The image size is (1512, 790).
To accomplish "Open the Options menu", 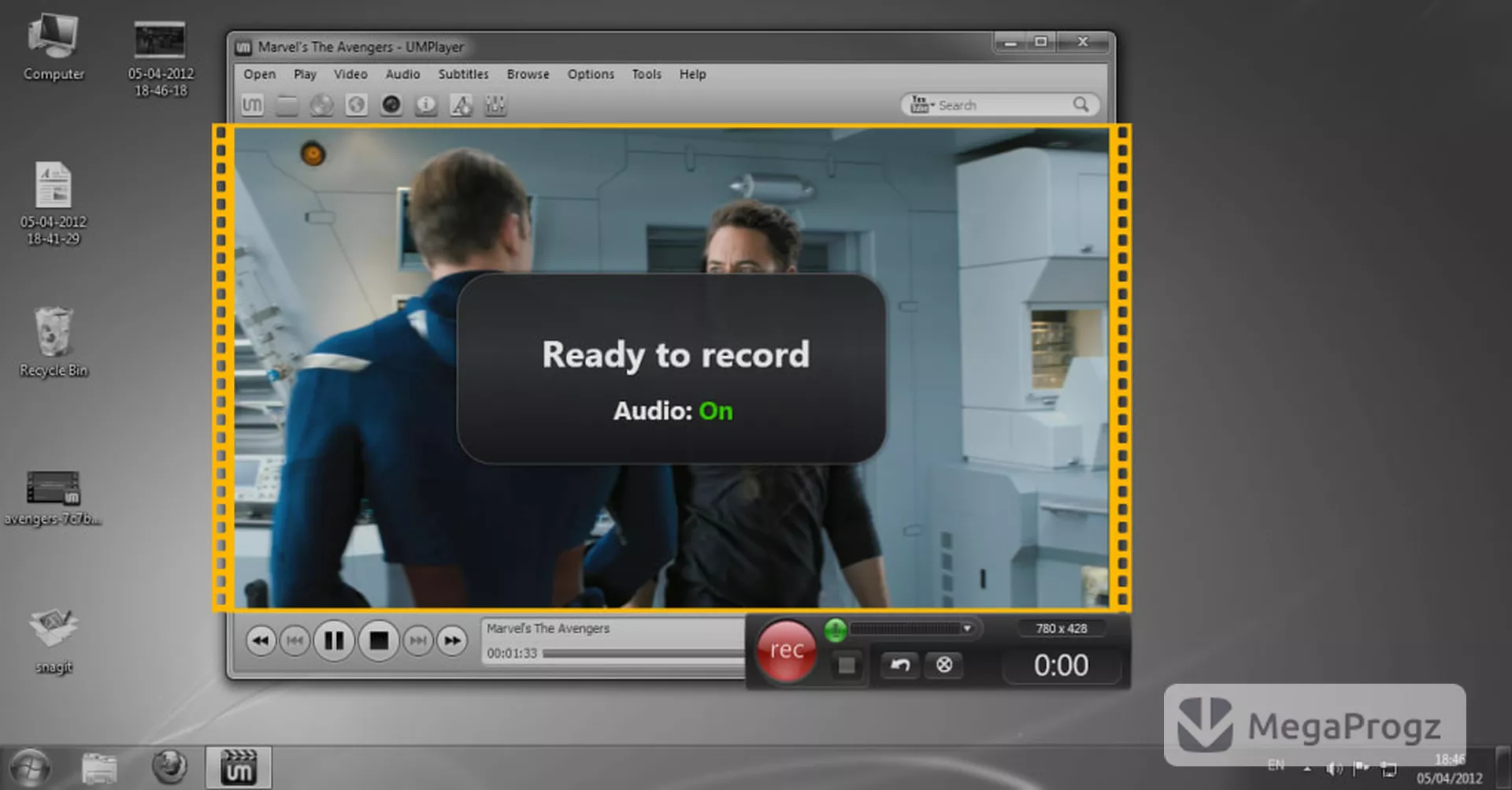I will pos(591,74).
